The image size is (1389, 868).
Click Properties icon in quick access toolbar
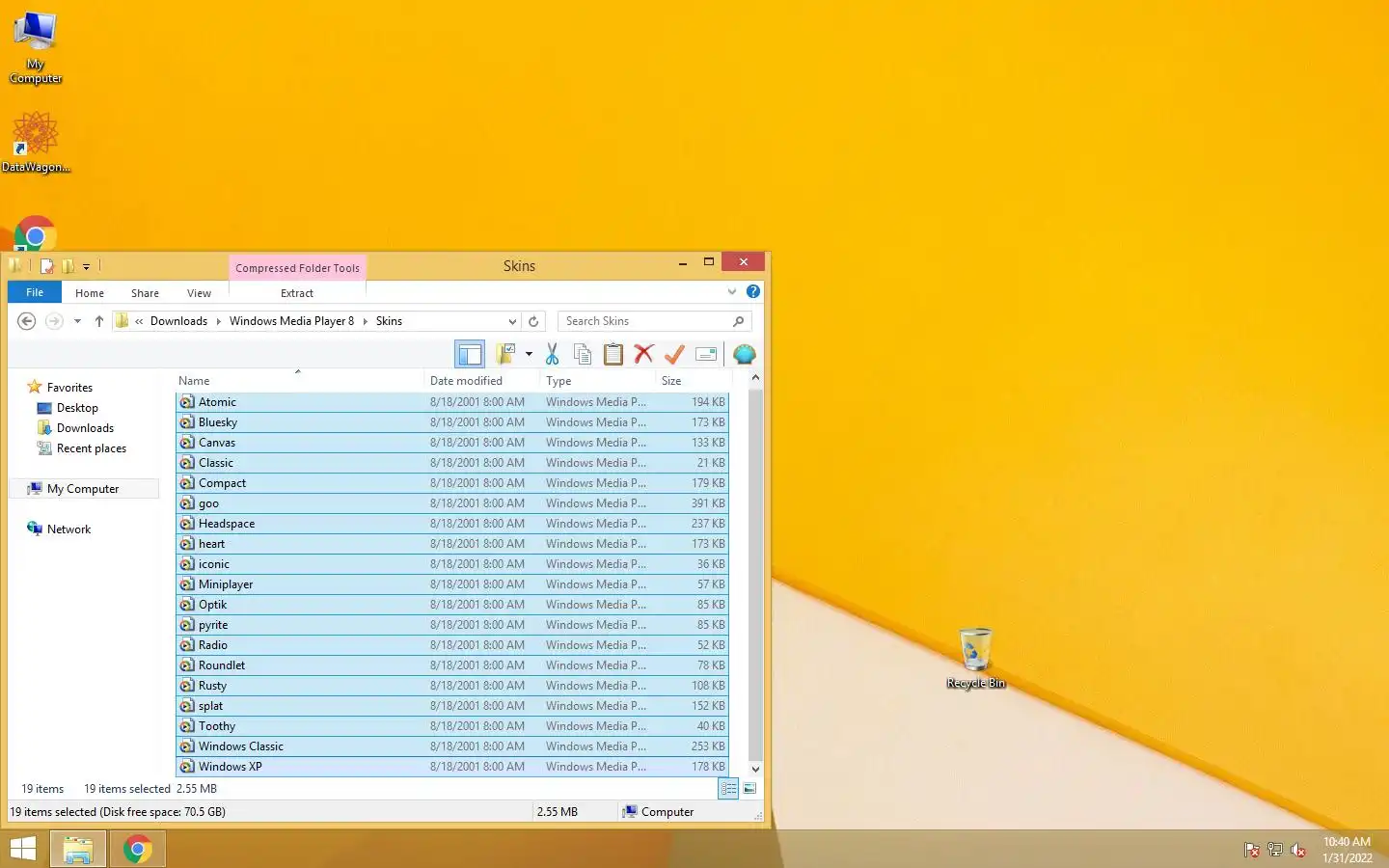(46, 266)
